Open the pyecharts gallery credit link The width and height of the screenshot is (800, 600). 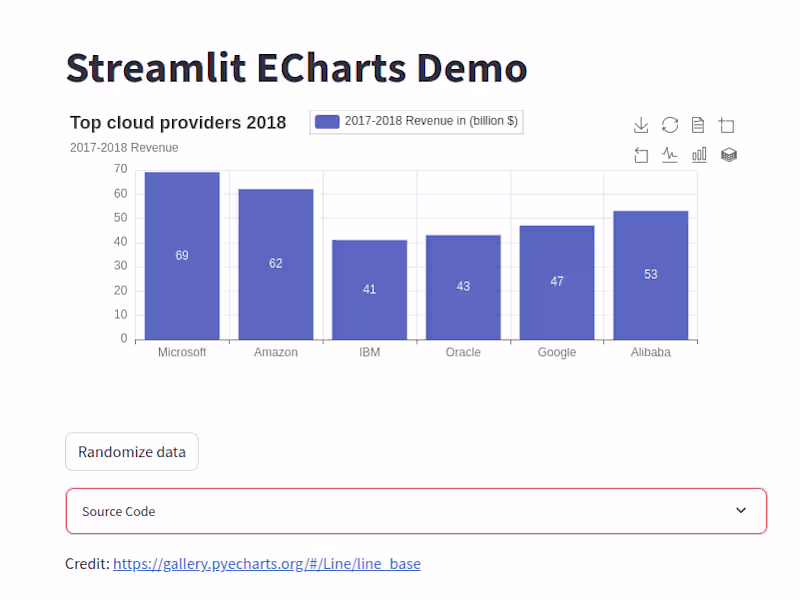tap(266, 563)
